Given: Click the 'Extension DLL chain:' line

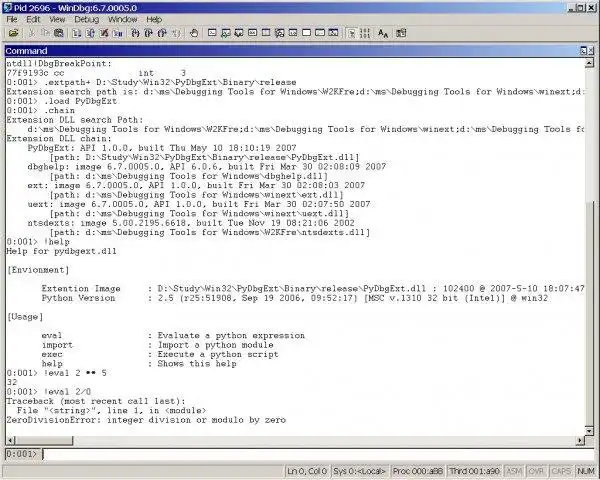Looking at the screenshot, I should click(59, 139).
